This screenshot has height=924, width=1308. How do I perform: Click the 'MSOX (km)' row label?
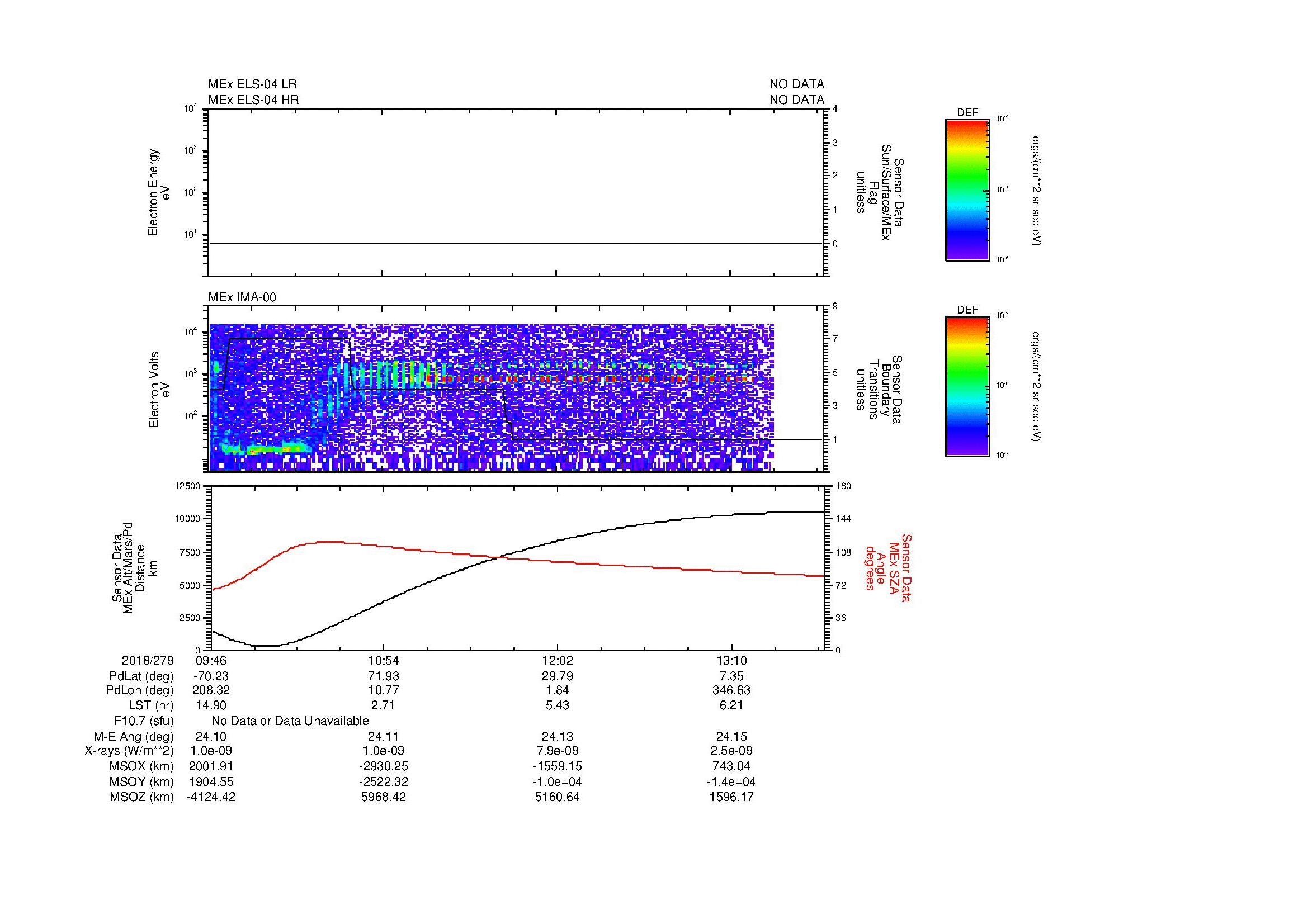click(x=142, y=766)
